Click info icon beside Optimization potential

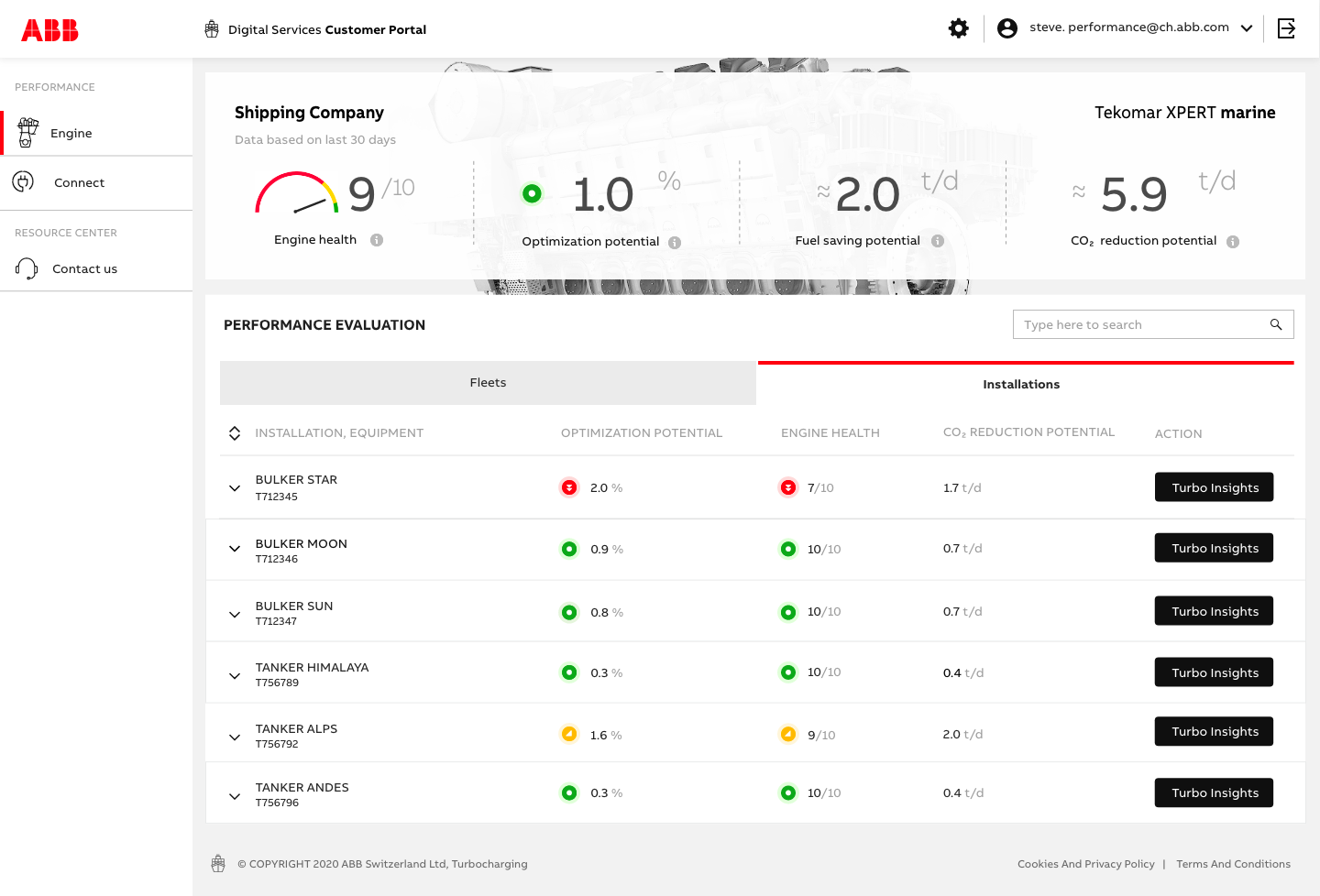(675, 243)
